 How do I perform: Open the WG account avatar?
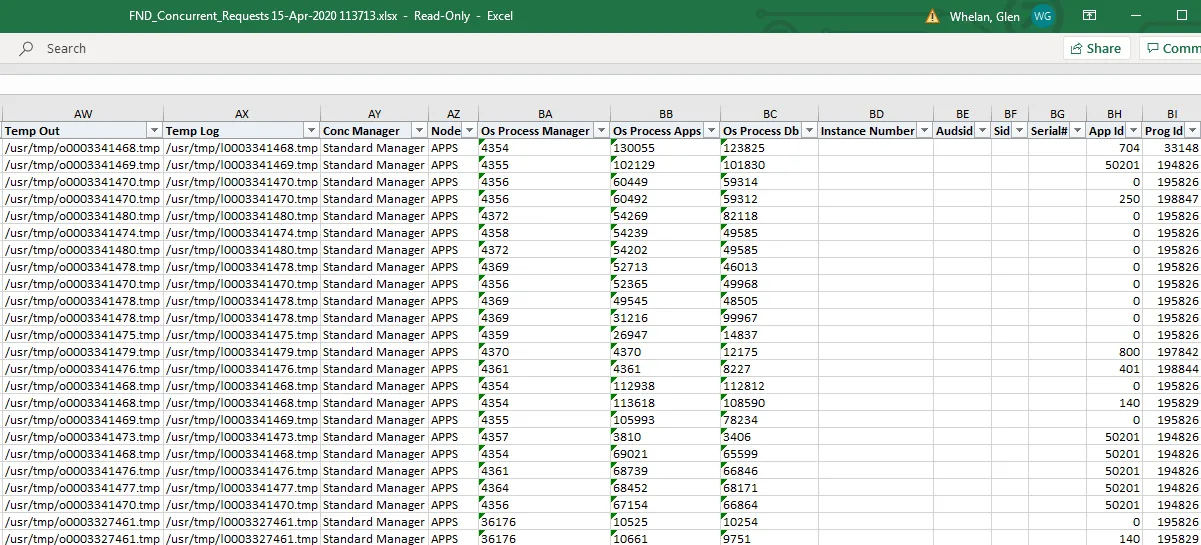tap(1043, 16)
